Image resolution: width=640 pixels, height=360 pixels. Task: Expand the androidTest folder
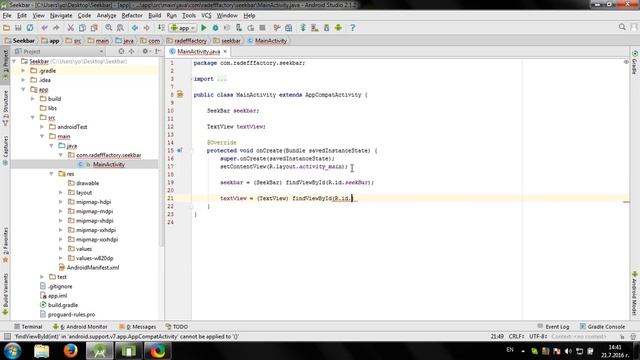pos(42,127)
